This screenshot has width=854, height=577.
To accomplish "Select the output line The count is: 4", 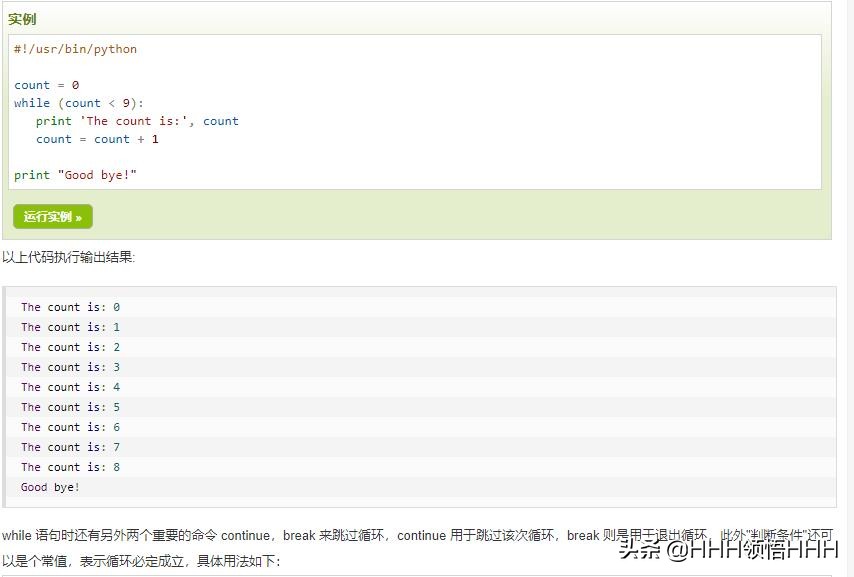I will click(x=70, y=387).
